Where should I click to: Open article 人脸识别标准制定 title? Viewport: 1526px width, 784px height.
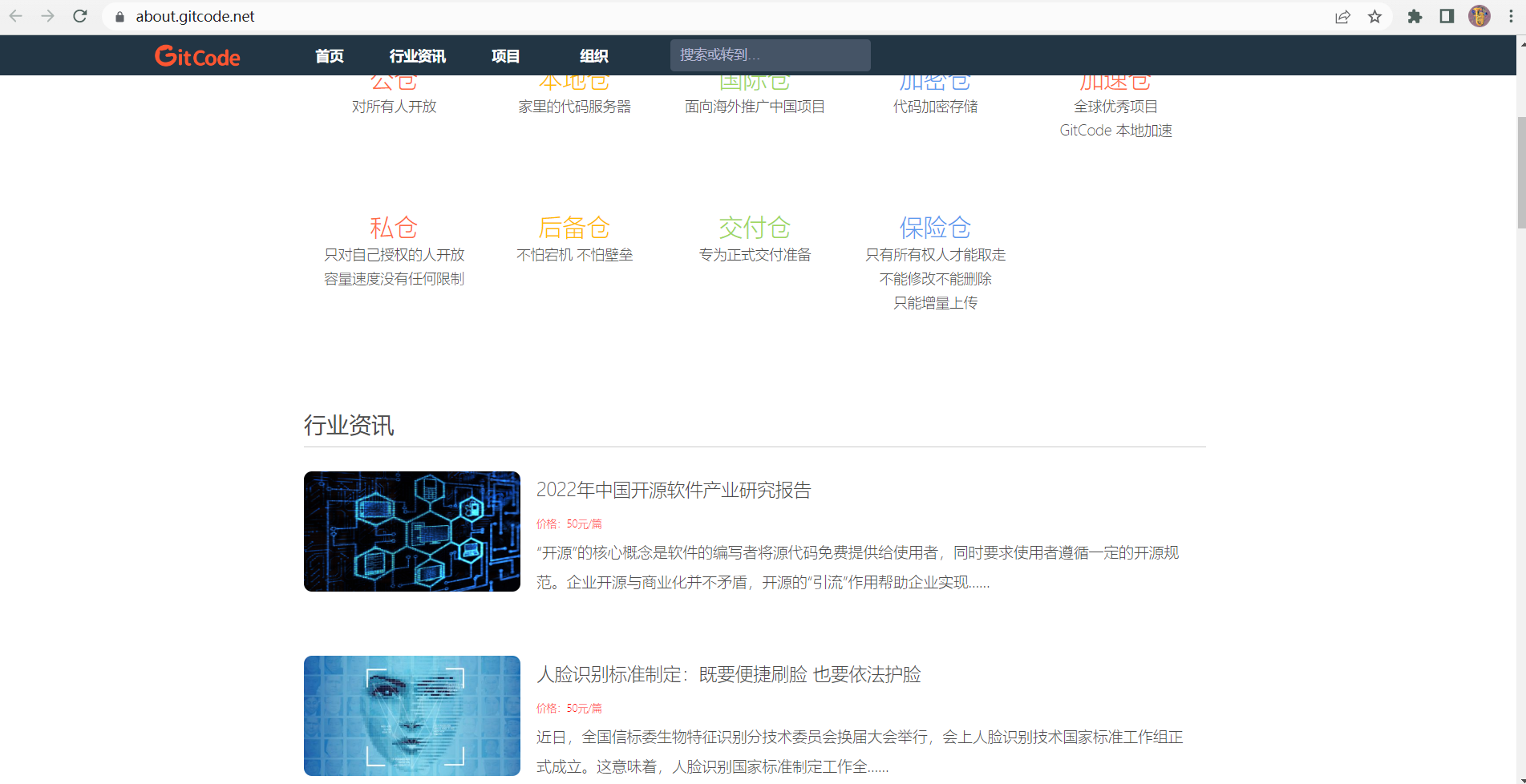tap(728, 674)
